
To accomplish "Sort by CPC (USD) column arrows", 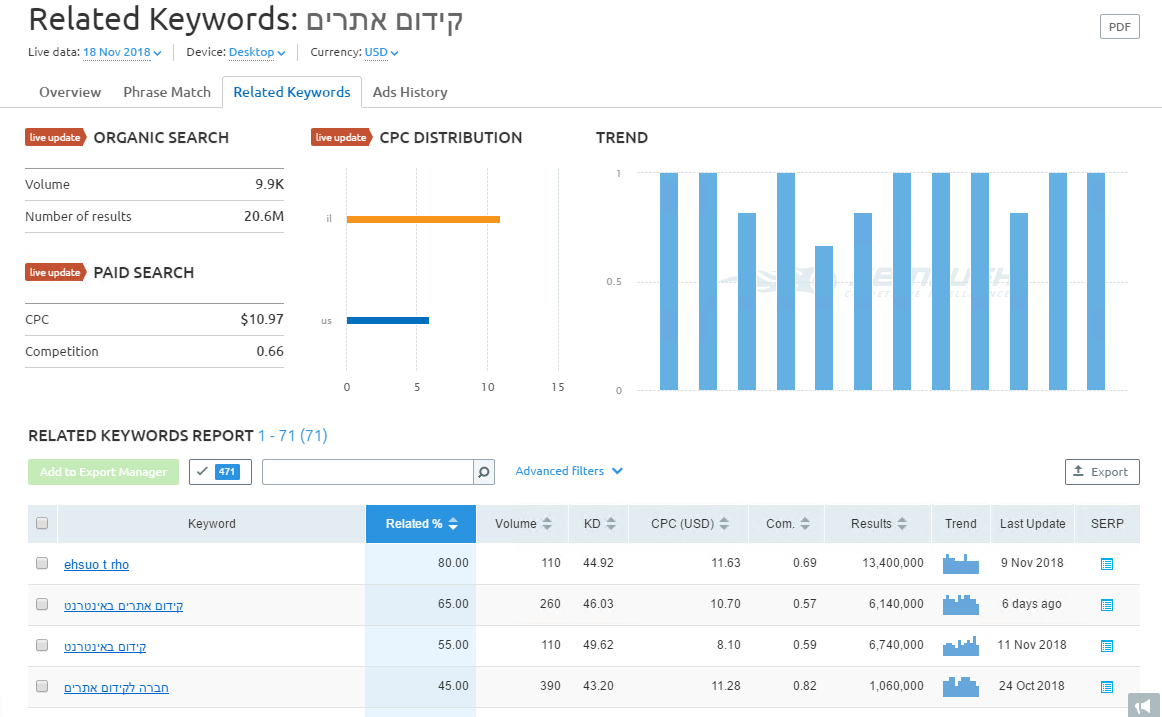I will pyautogui.click(x=724, y=524).
